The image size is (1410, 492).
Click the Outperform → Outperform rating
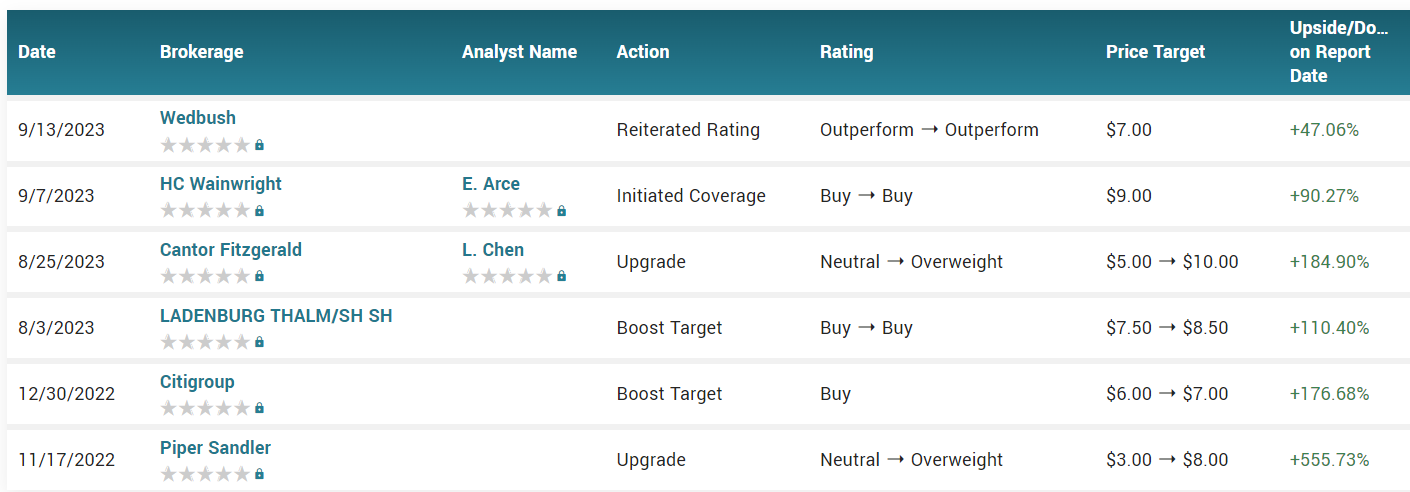(x=929, y=130)
